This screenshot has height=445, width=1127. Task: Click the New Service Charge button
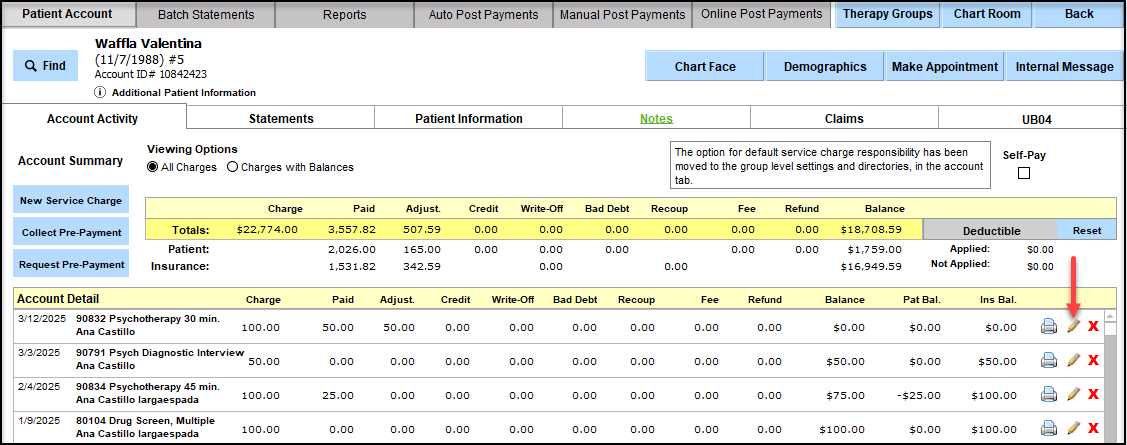pos(71,200)
